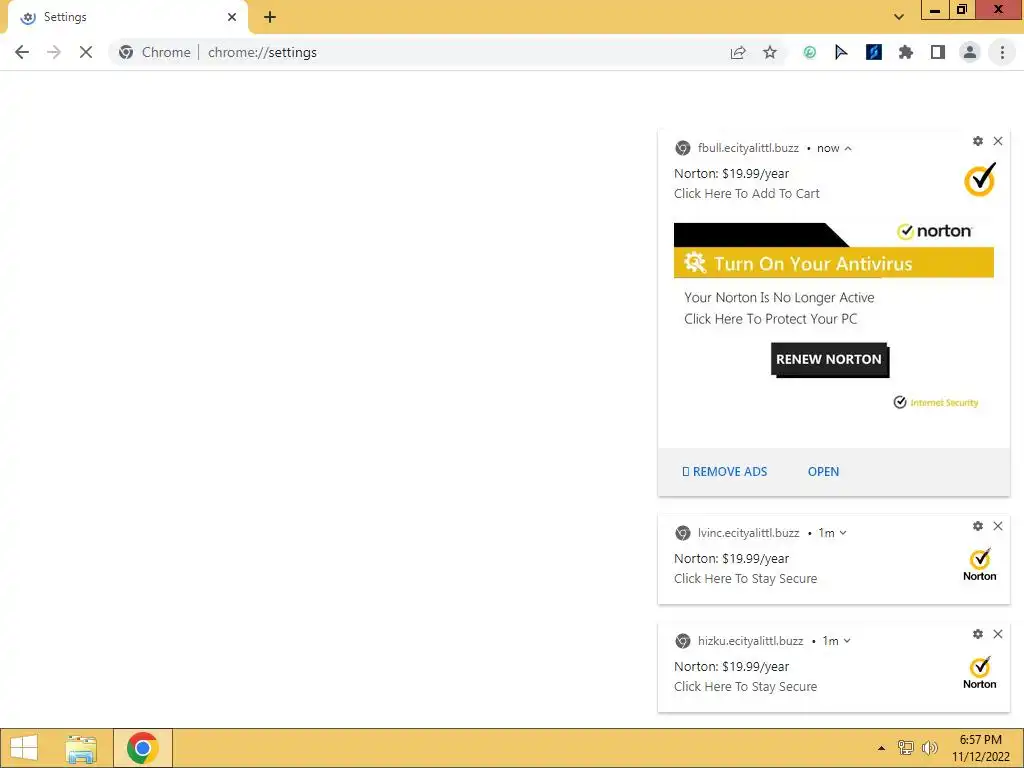
Task: Open the green circular extension icon
Action: pyautogui.click(x=810, y=52)
